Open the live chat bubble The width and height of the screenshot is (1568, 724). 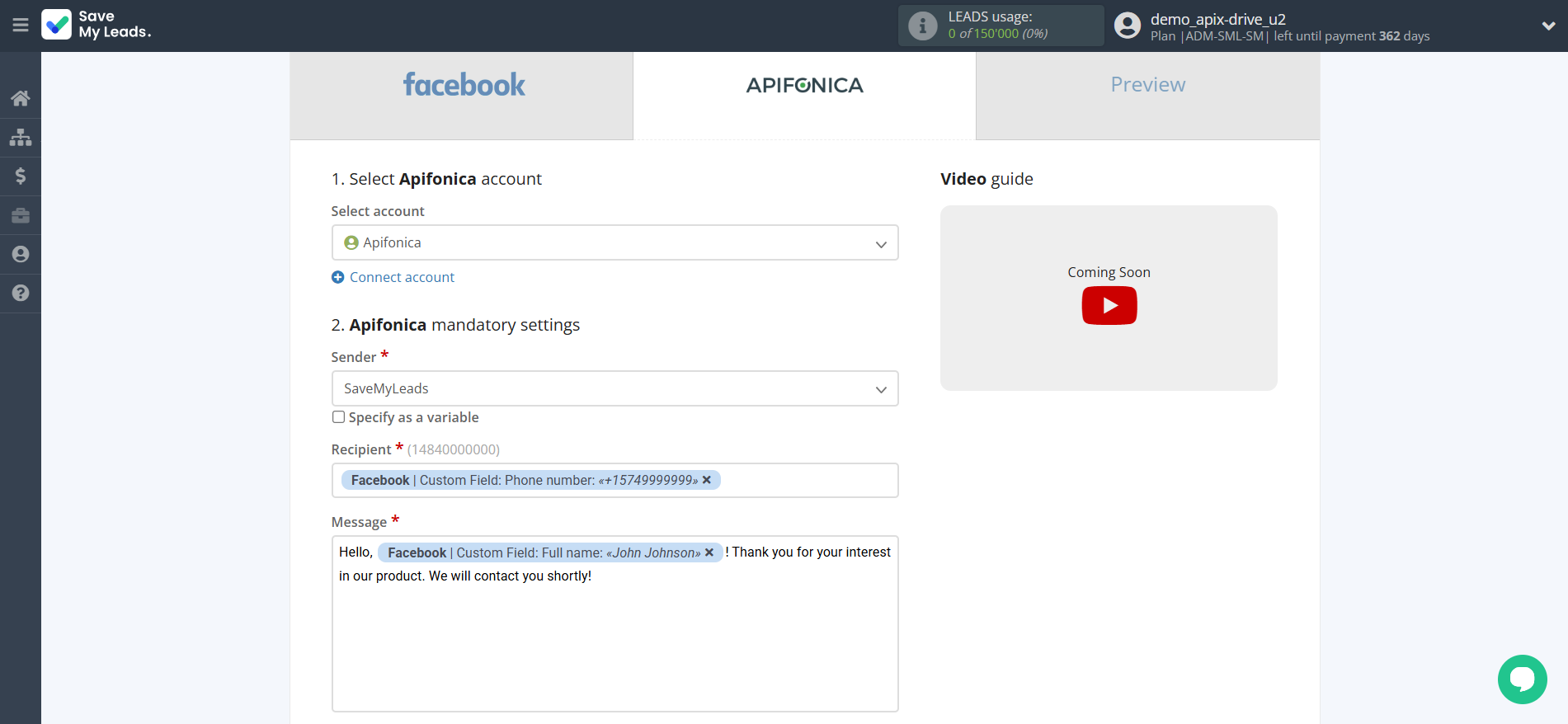click(1522, 679)
